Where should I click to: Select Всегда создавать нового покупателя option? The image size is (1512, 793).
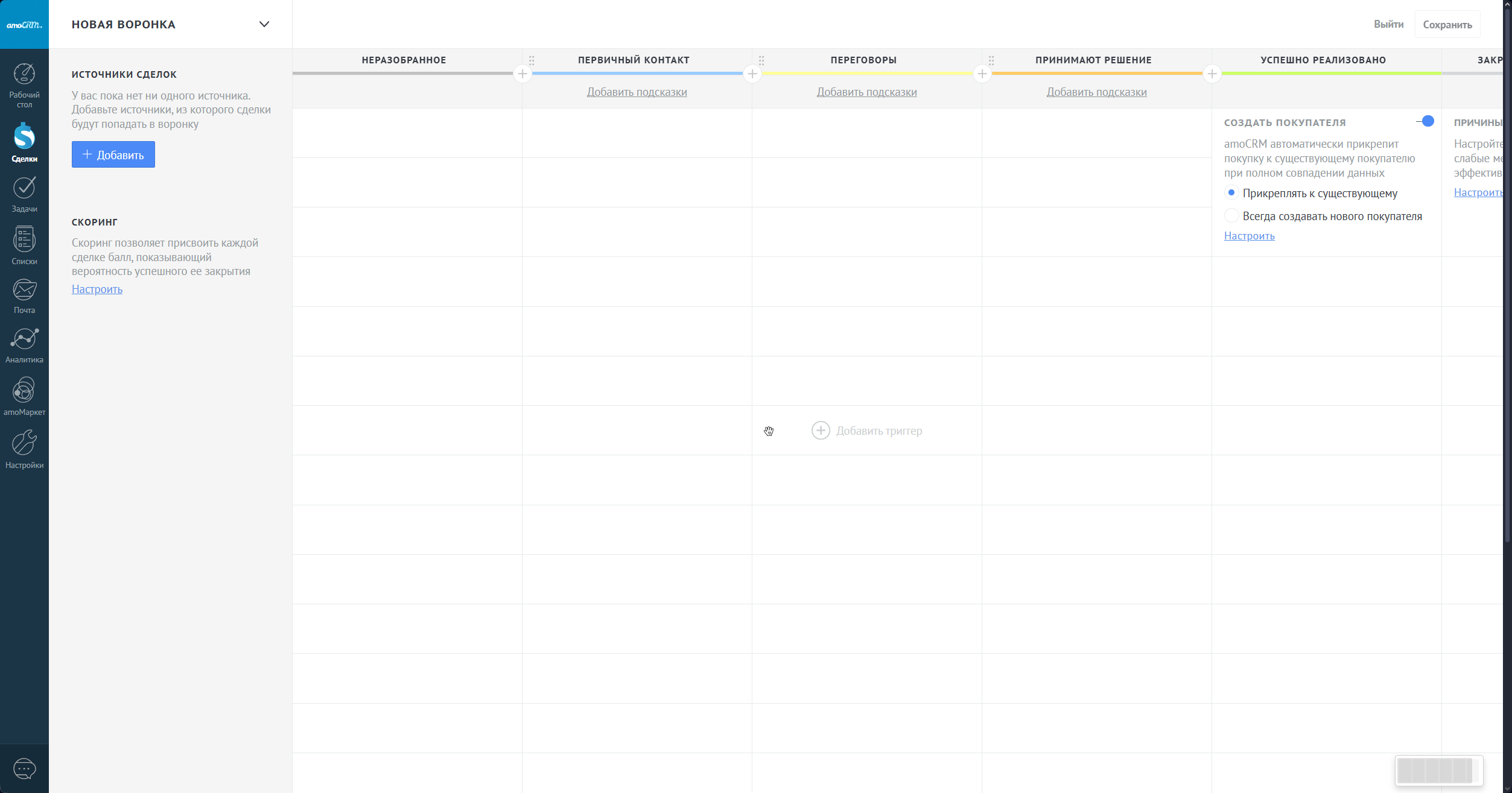pos(1231,216)
